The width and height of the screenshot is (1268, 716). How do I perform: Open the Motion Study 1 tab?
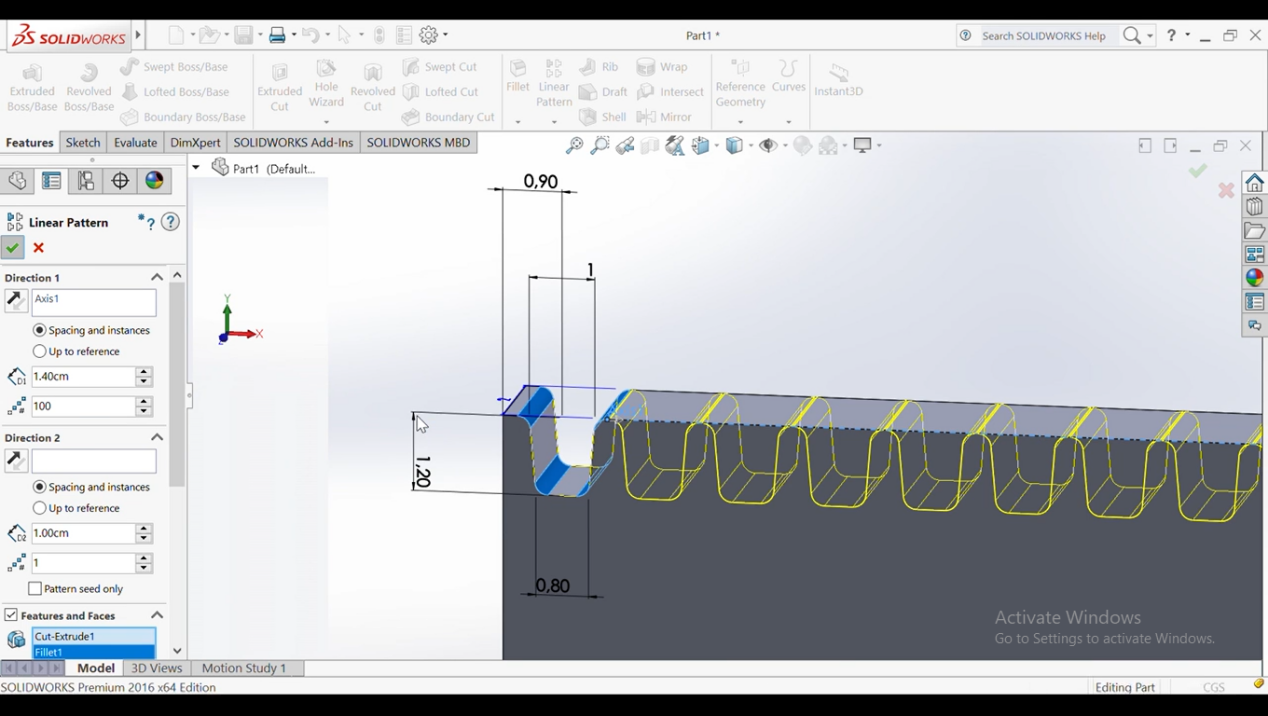(244, 668)
